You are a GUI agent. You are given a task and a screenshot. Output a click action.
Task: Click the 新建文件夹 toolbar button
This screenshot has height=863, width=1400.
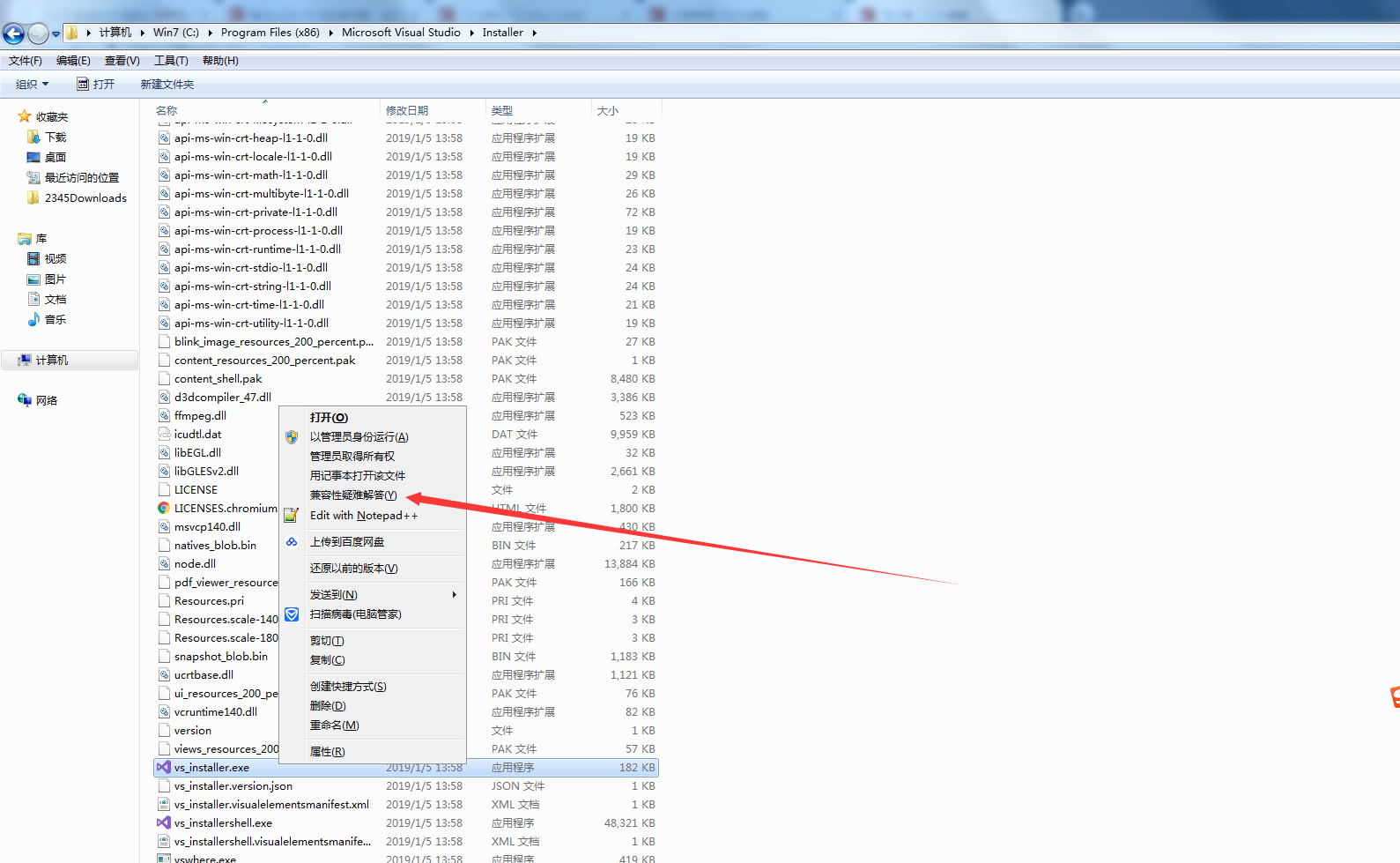point(167,85)
